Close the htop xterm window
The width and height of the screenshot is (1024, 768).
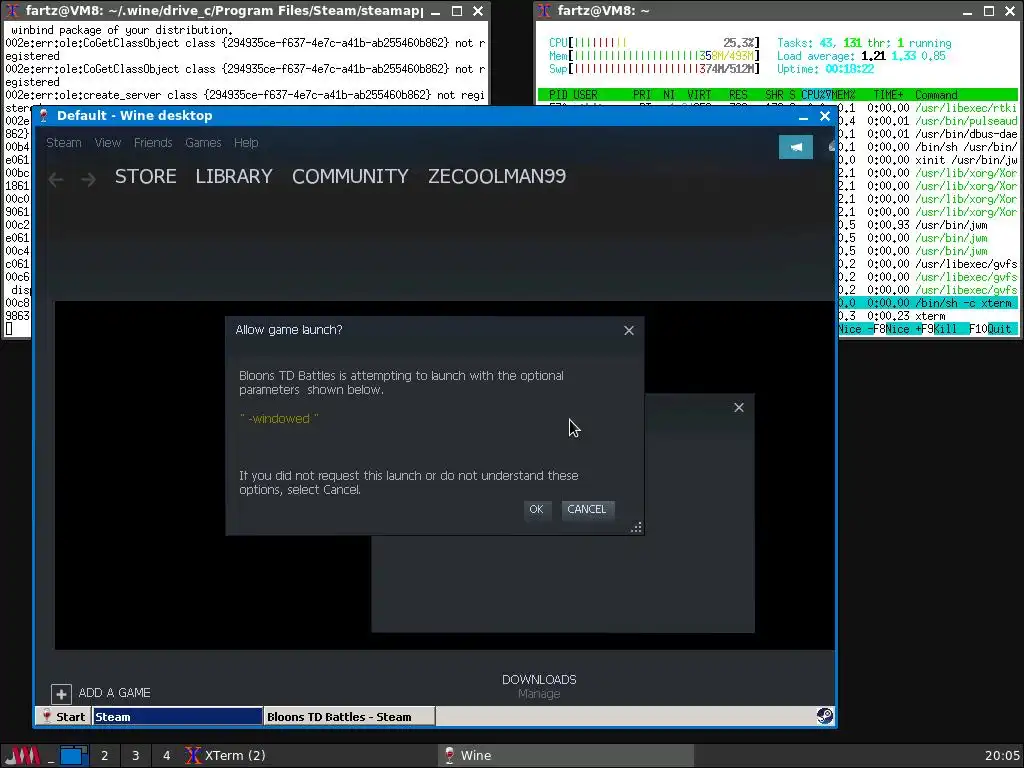click(x=1010, y=11)
